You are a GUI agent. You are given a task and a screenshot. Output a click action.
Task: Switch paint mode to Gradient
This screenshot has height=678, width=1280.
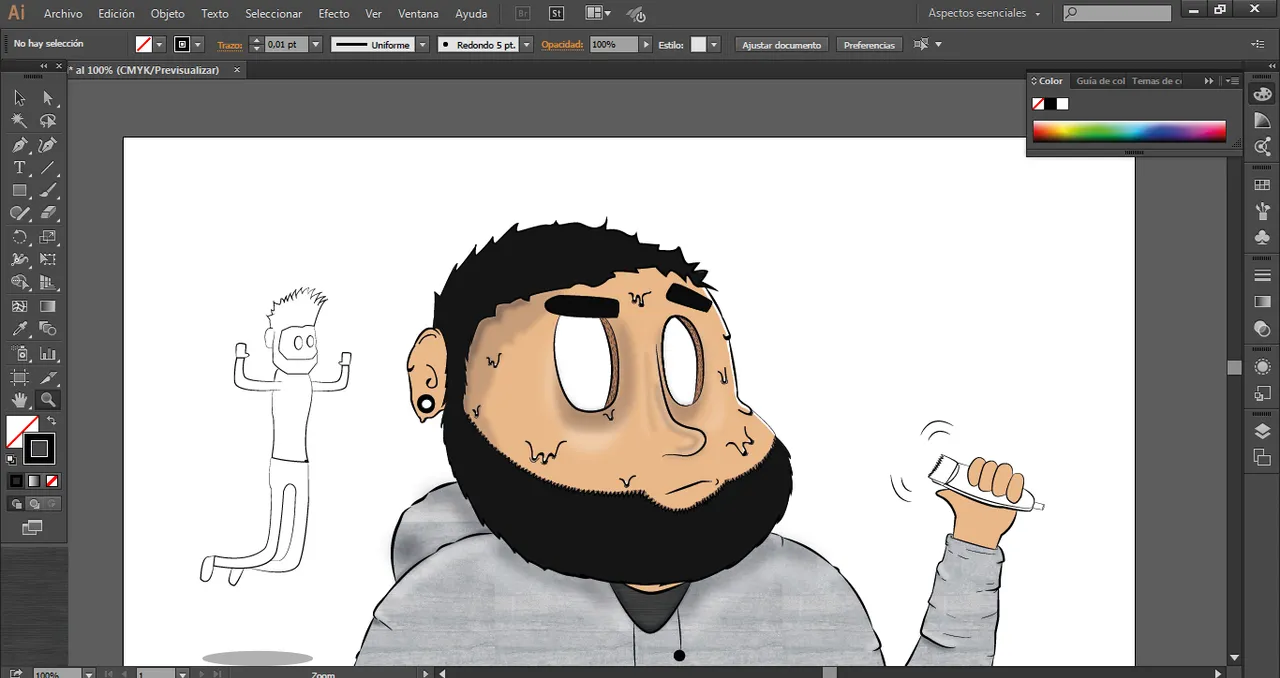(x=34, y=481)
